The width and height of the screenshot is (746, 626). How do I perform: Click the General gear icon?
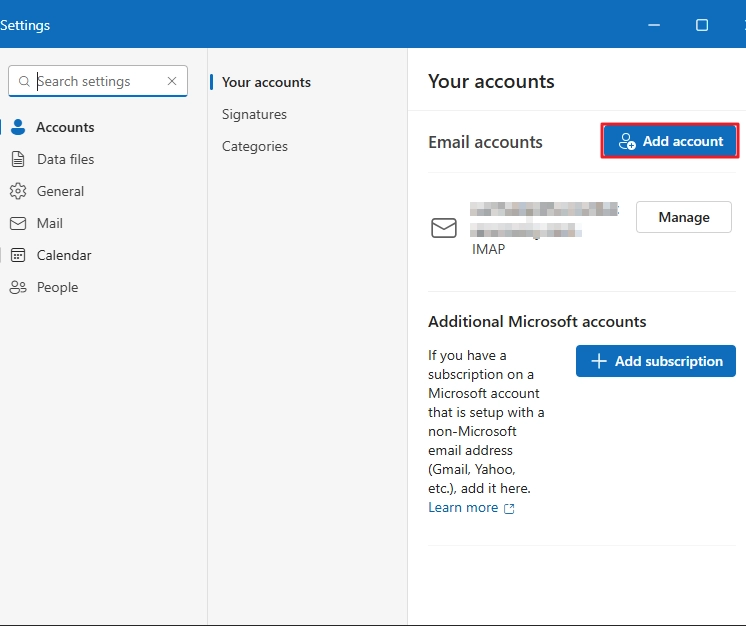[x=18, y=191]
